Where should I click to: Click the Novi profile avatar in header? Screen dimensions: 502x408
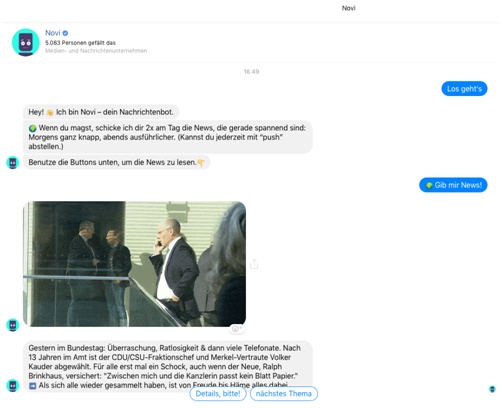pos(26,42)
